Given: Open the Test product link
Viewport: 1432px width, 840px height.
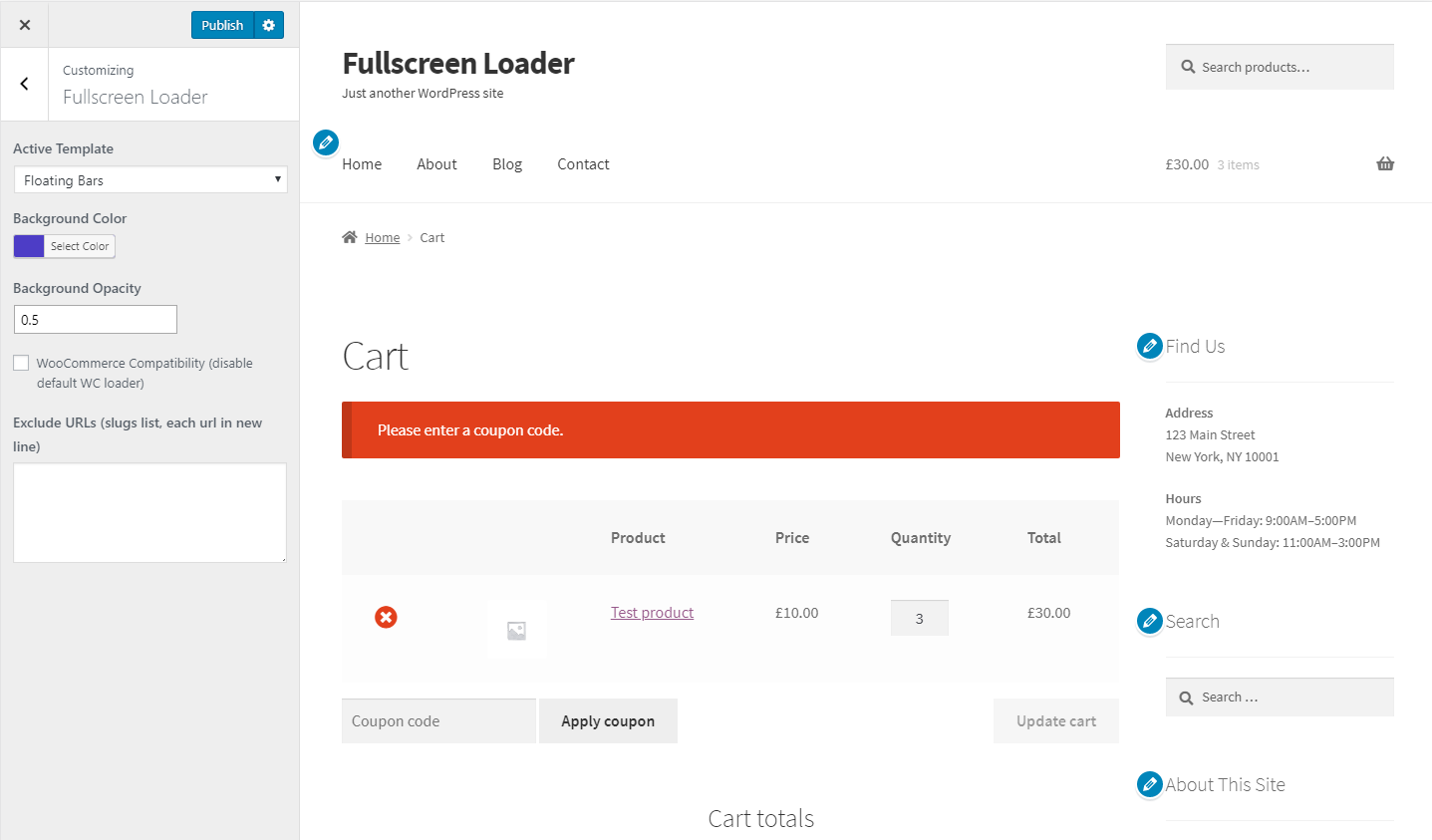Looking at the screenshot, I should point(652,613).
